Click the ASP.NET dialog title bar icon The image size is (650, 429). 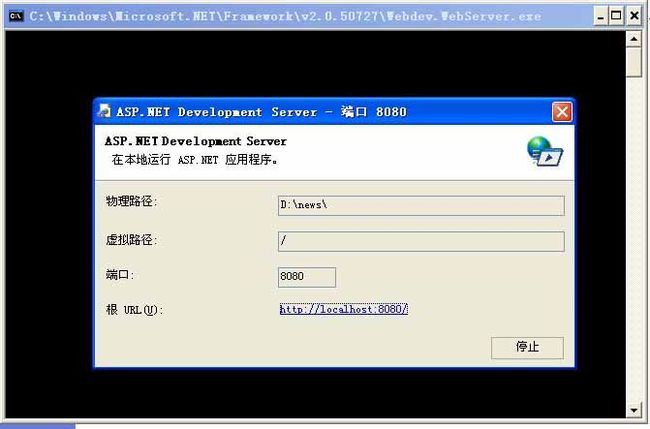coord(104,111)
